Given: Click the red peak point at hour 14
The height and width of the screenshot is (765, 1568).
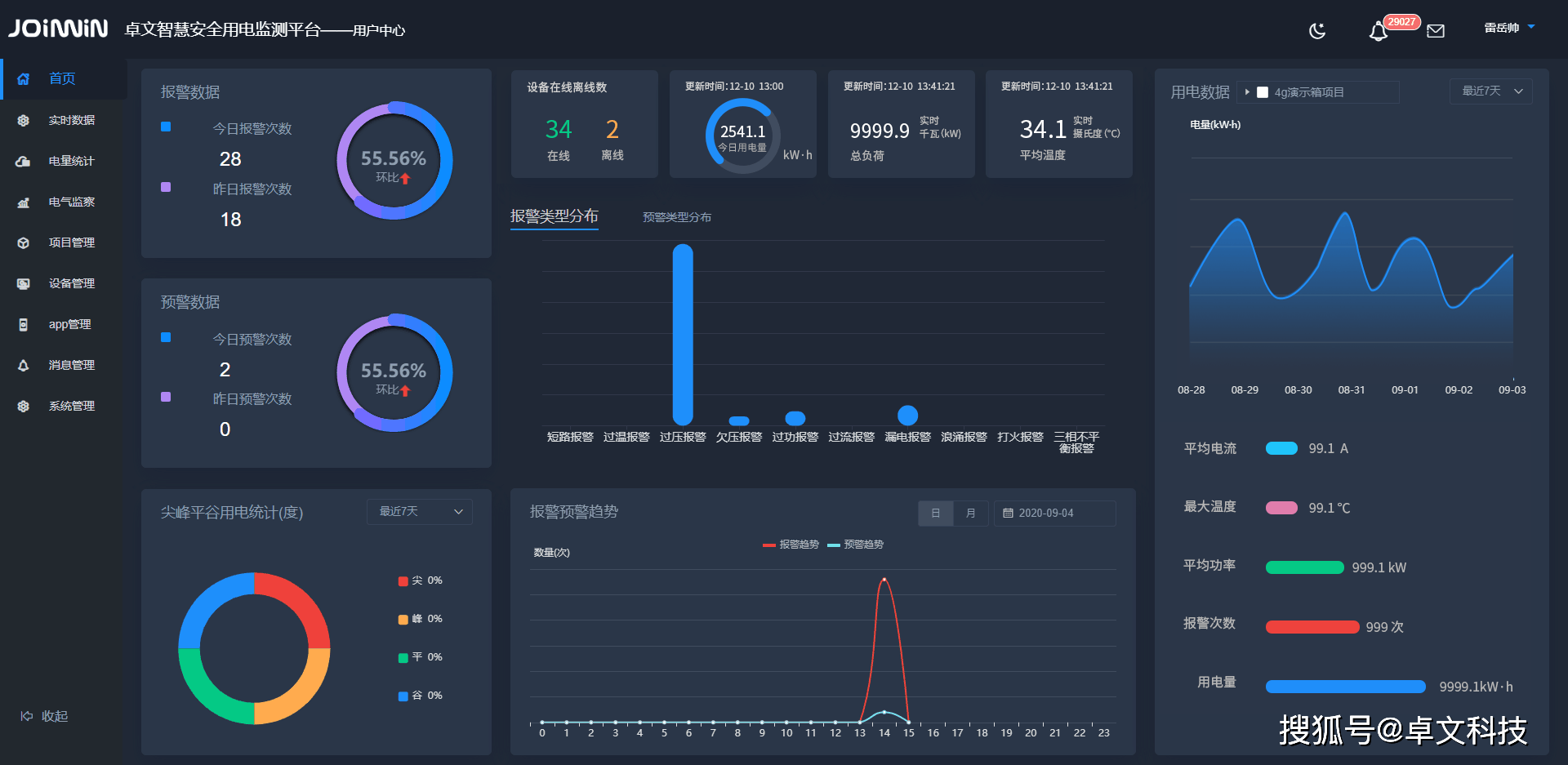Looking at the screenshot, I should [884, 580].
